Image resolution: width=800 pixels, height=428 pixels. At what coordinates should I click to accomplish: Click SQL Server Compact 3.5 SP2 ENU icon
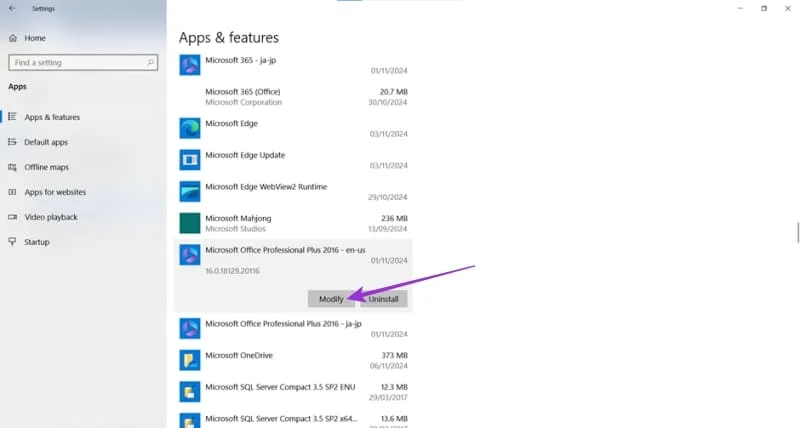pyautogui.click(x=190, y=392)
